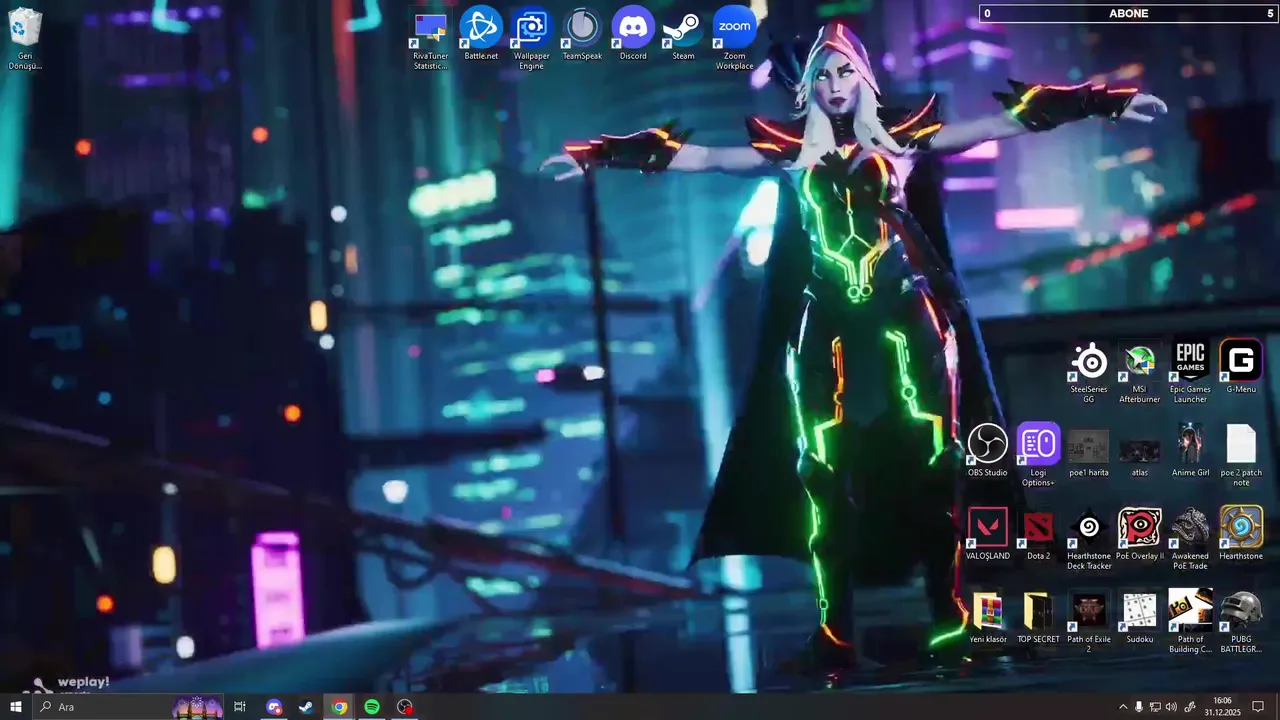Select the MSI Afterburner icon
Image resolution: width=1280 pixels, height=720 pixels.
(1139, 372)
